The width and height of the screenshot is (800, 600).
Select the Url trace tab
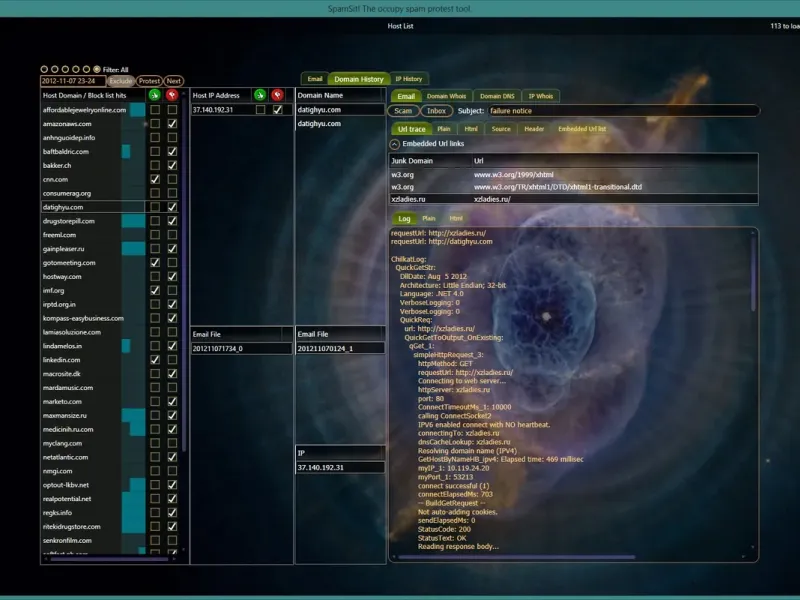coord(411,129)
